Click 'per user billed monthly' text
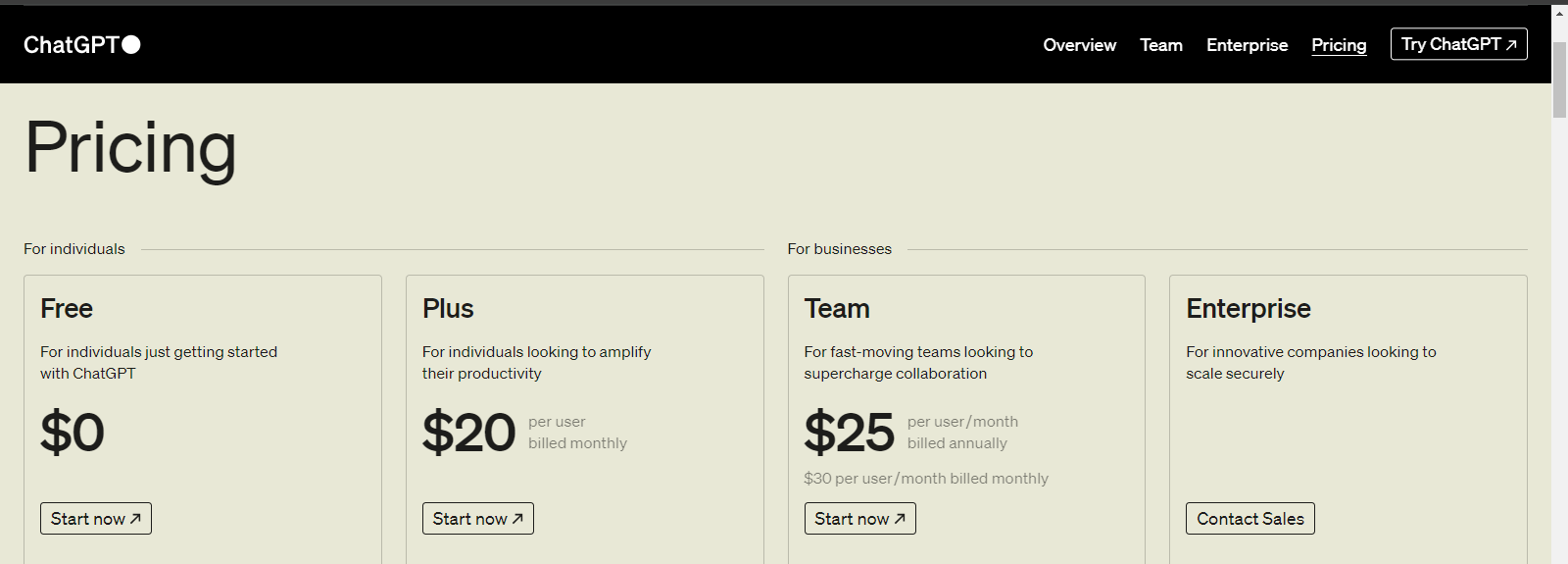Image resolution: width=1568 pixels, height=564 pixels. tap(577, 433)
